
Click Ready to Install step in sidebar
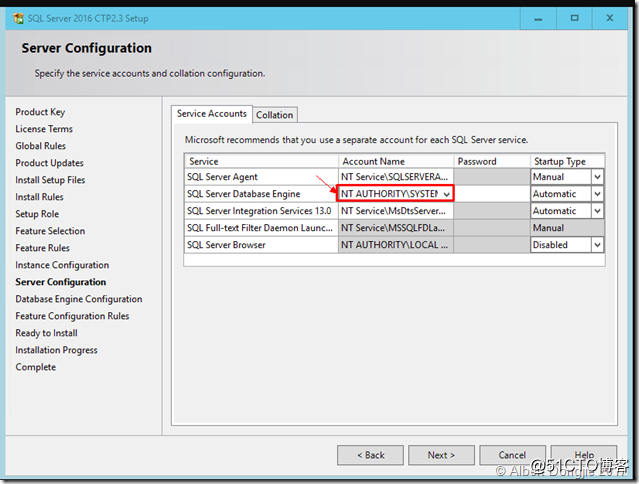point(46,333)
